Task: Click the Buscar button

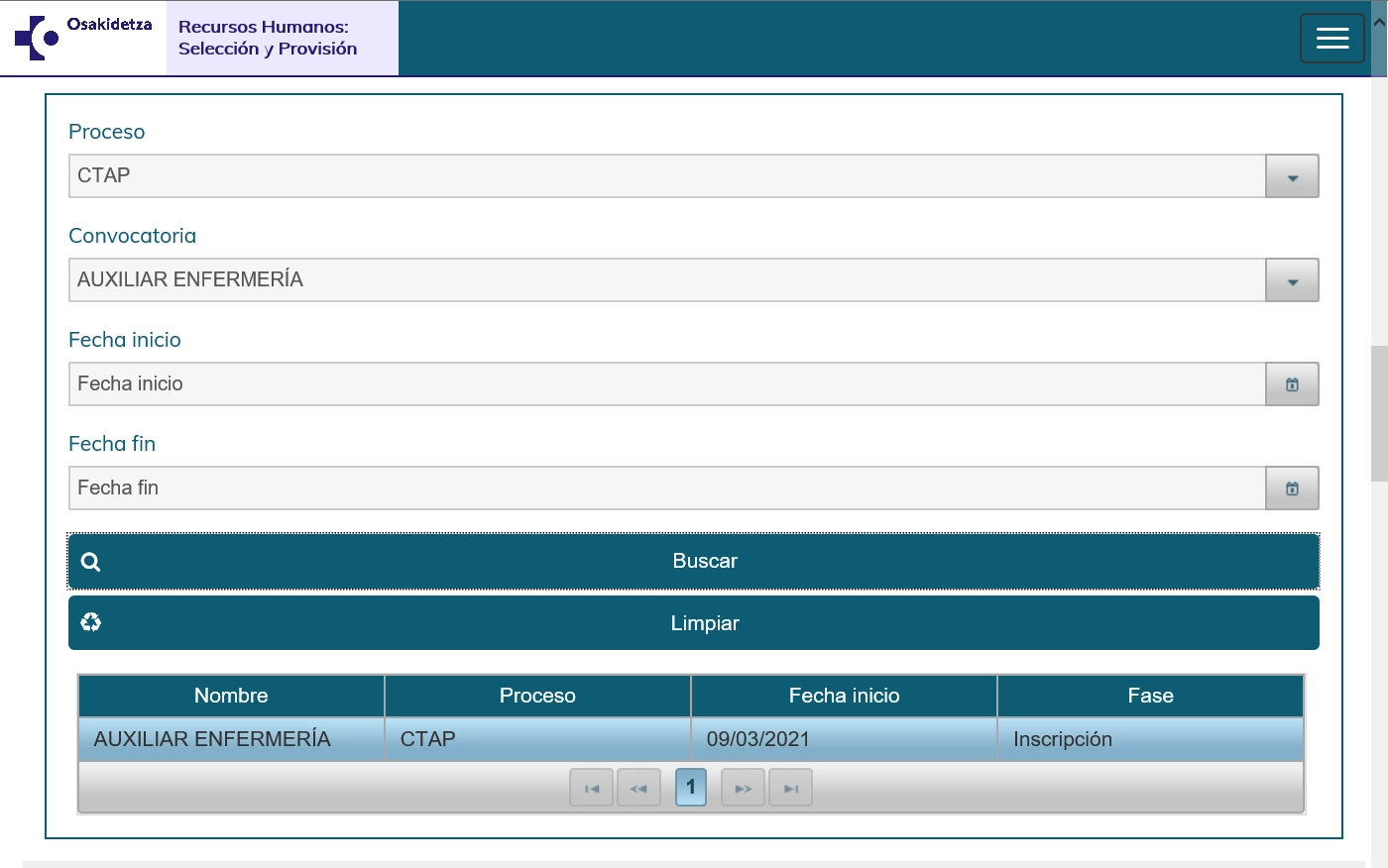Action: pos(694,562)
